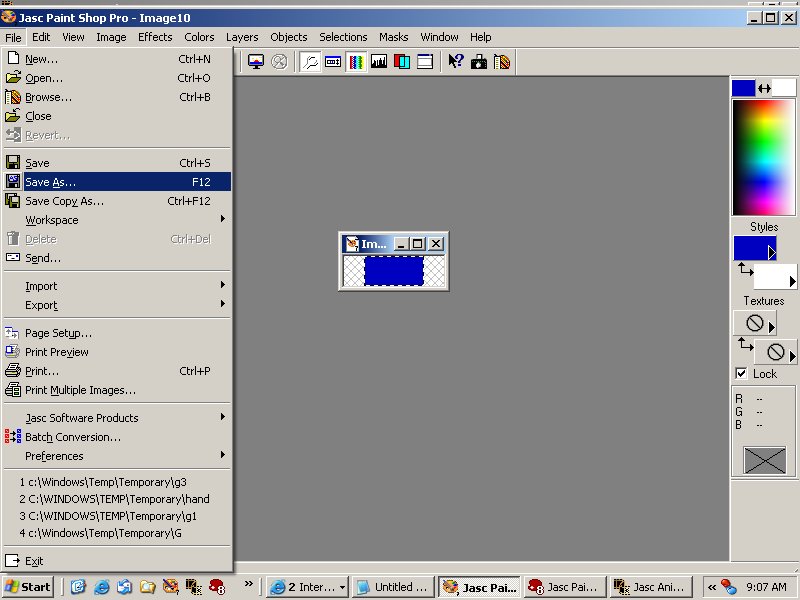
Task: Swap foreground and background colors arrow
Action: click(765, 88)
